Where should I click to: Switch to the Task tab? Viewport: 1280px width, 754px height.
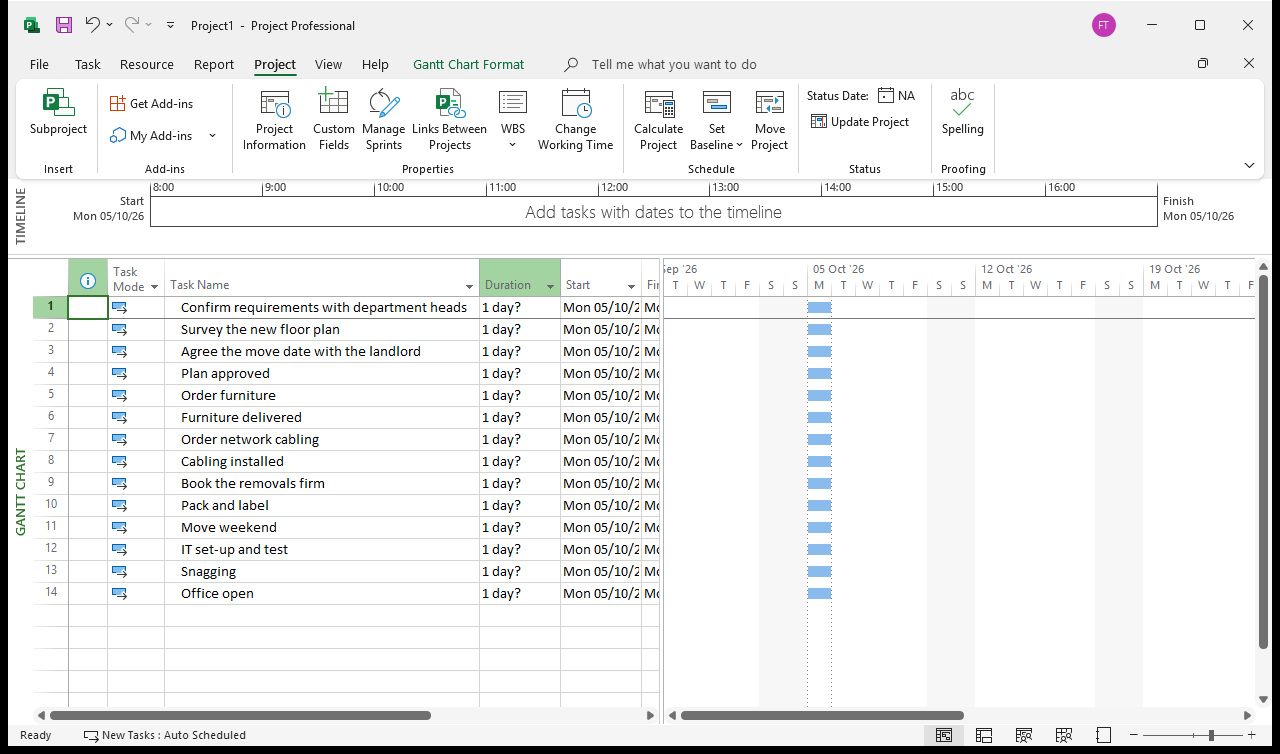click(88, 64)
